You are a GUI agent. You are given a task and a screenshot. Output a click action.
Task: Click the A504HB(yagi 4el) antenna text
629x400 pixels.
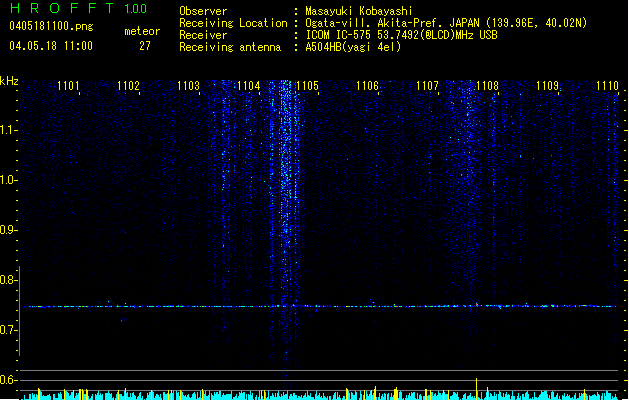[353, 47]
